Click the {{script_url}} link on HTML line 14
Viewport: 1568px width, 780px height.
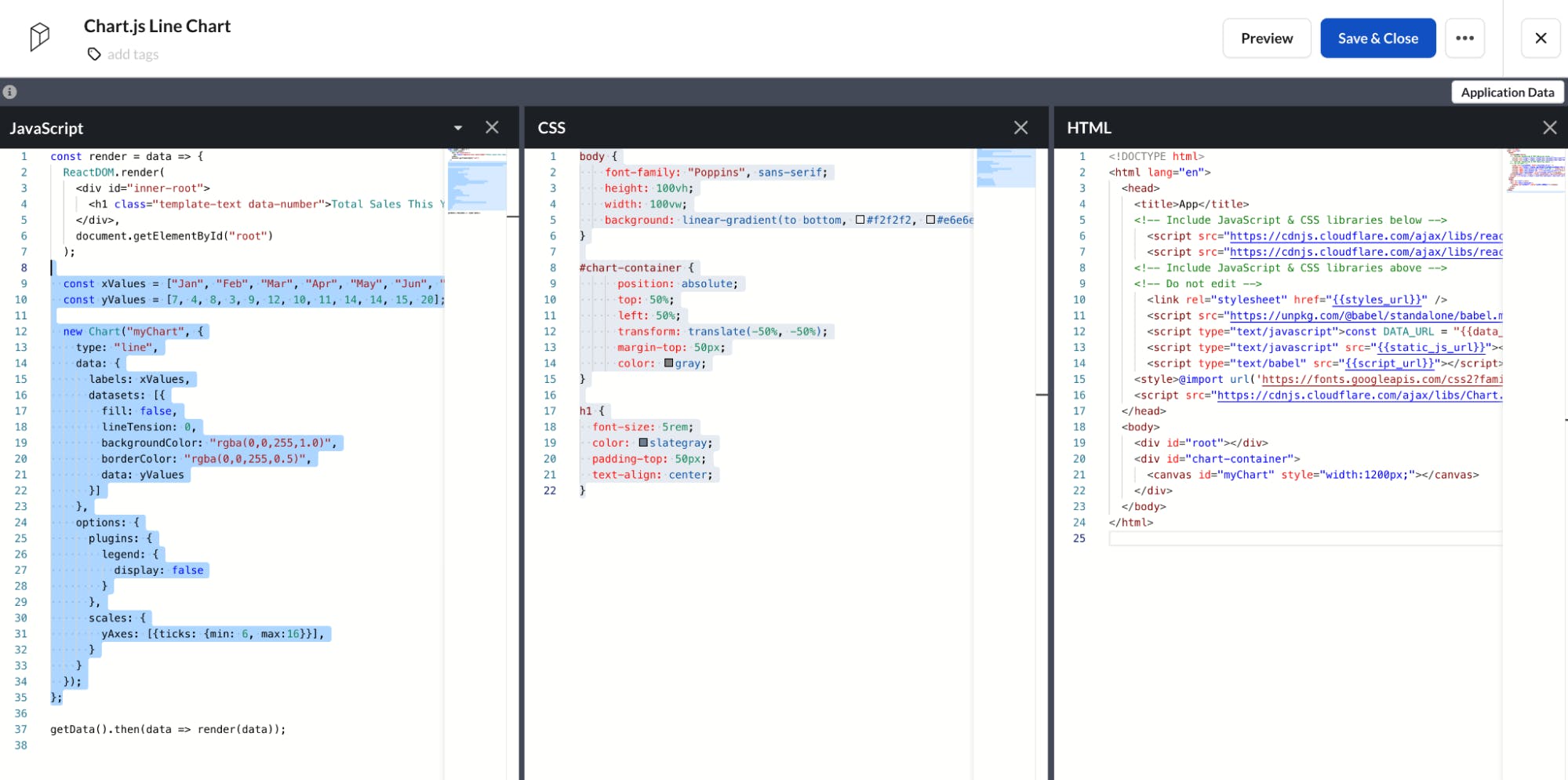(1389, 363)
